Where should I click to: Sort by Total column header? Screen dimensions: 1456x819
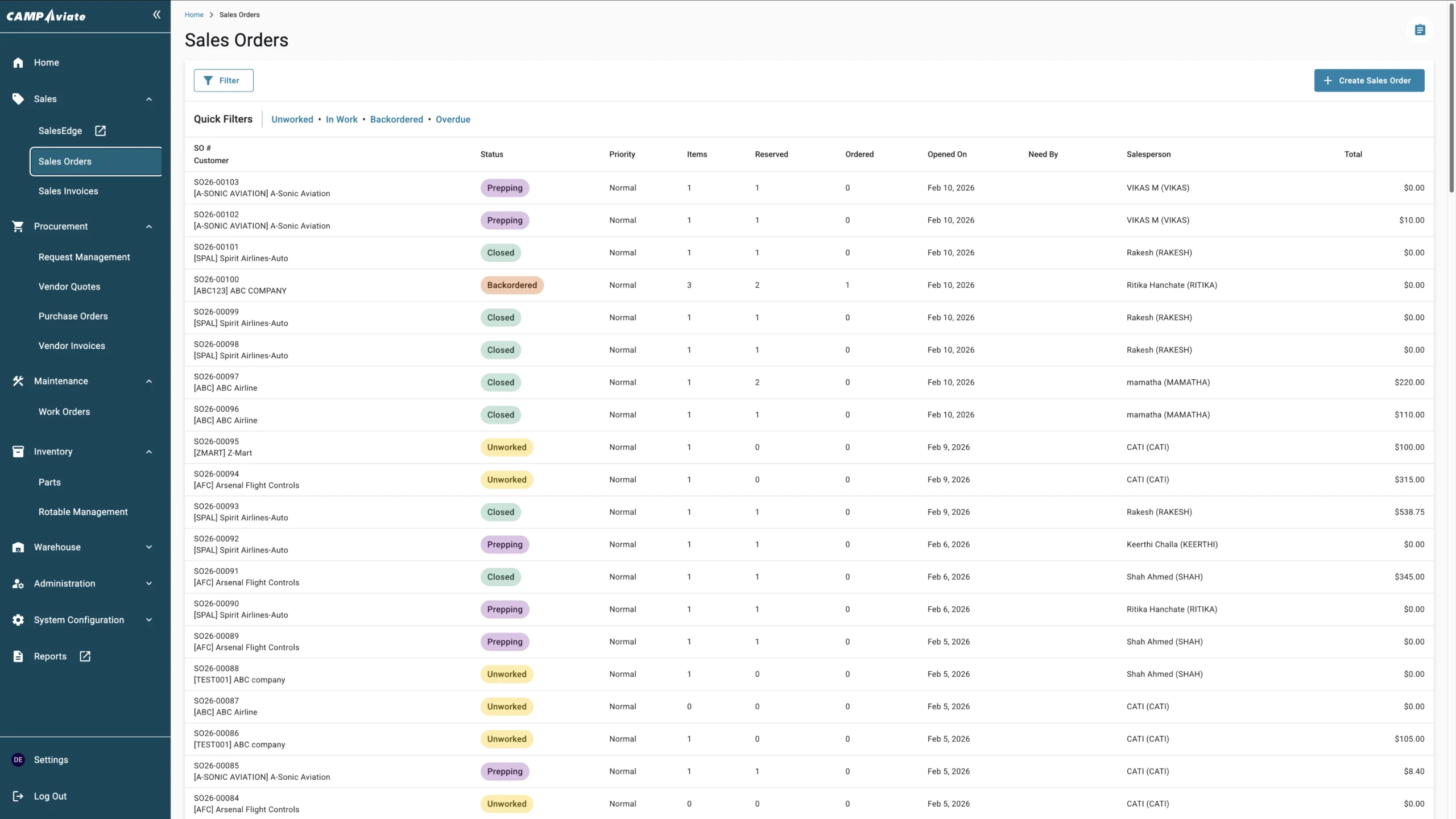click(x=1353, y=154)
